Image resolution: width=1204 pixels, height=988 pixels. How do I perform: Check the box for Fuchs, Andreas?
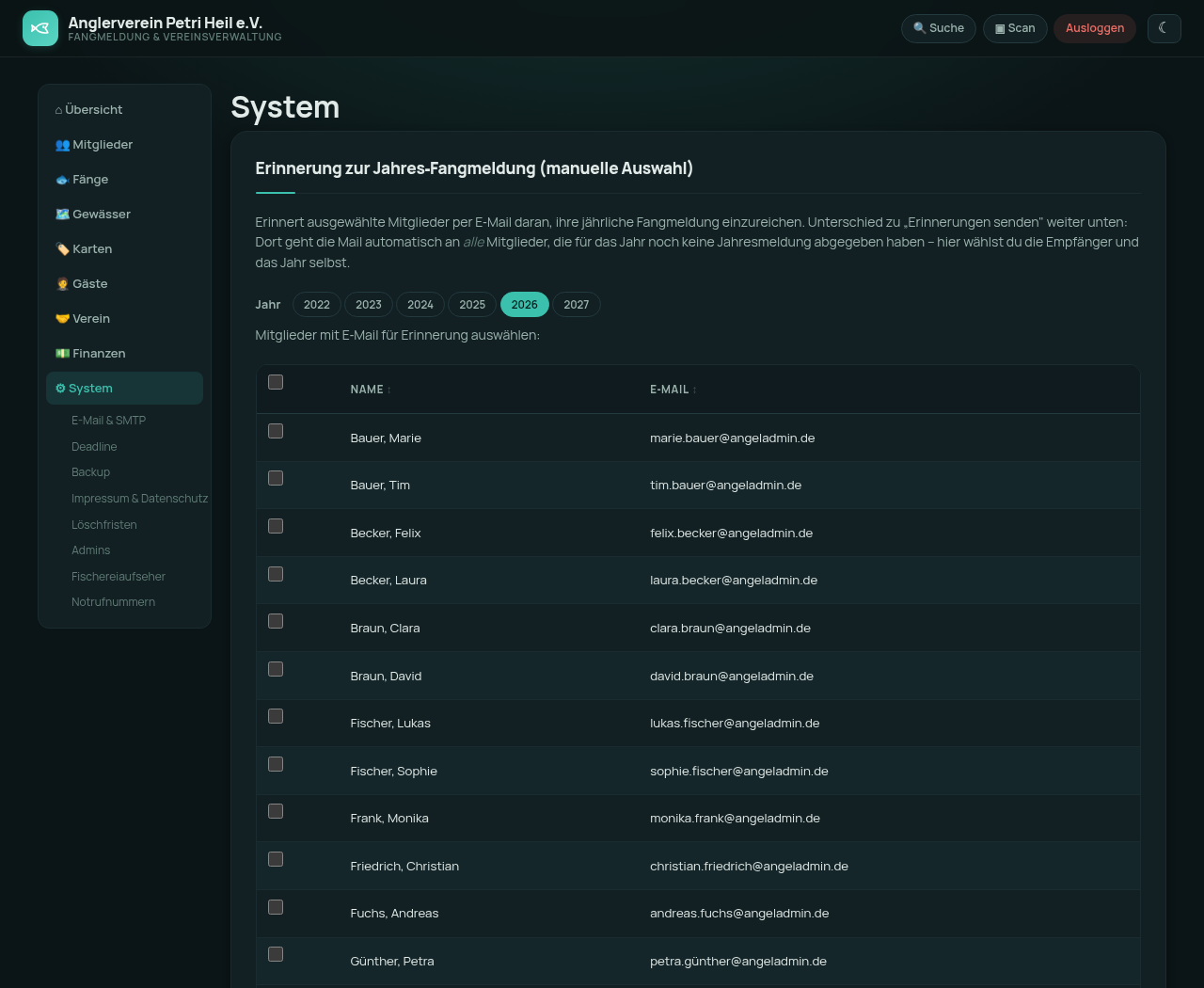click(276, 907)
